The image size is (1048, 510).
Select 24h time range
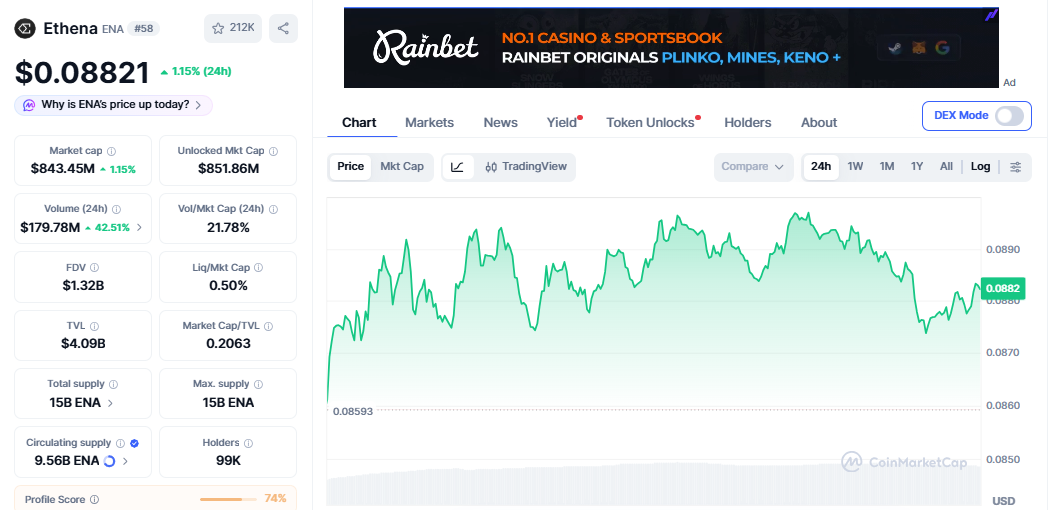tap(821, 166)
